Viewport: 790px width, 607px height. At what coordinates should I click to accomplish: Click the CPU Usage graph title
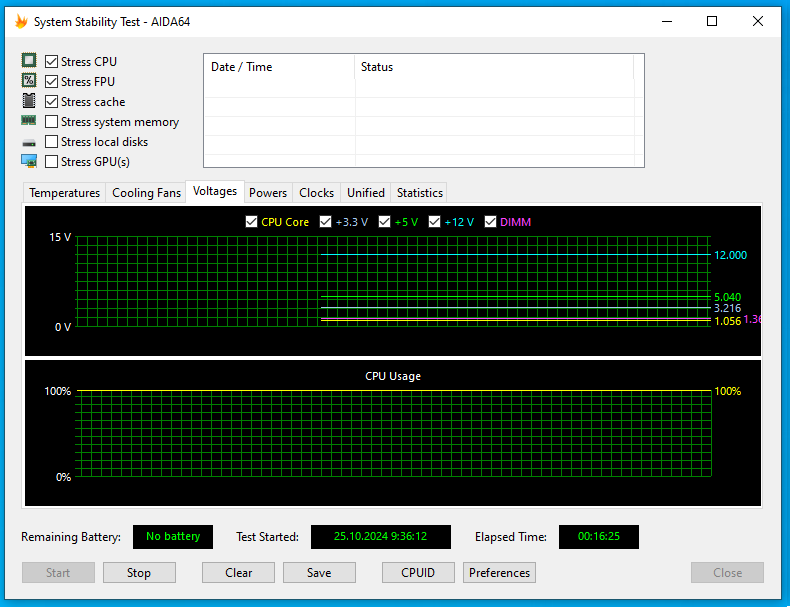click(x=393, y=376)
